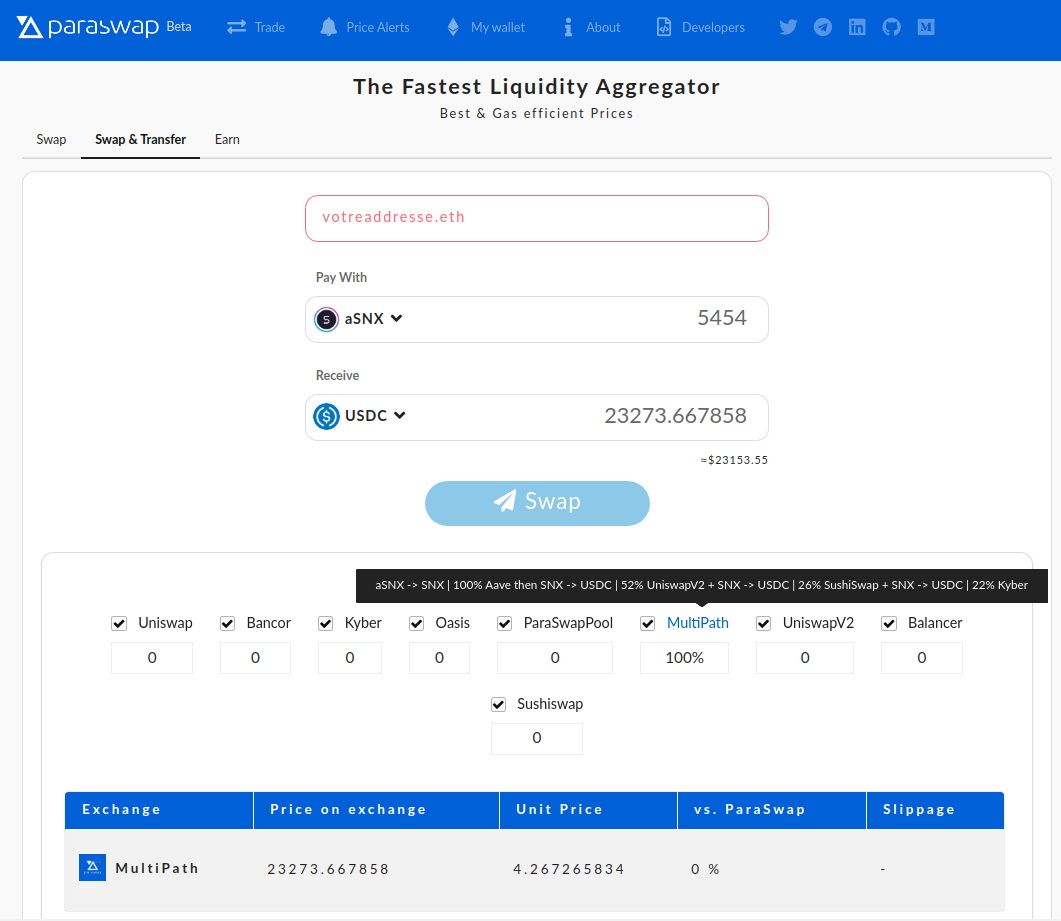Click the MultiPath row ParaSwap icon
The image size is (1061, 921).
pyautogui.click(x=93, y=868)
